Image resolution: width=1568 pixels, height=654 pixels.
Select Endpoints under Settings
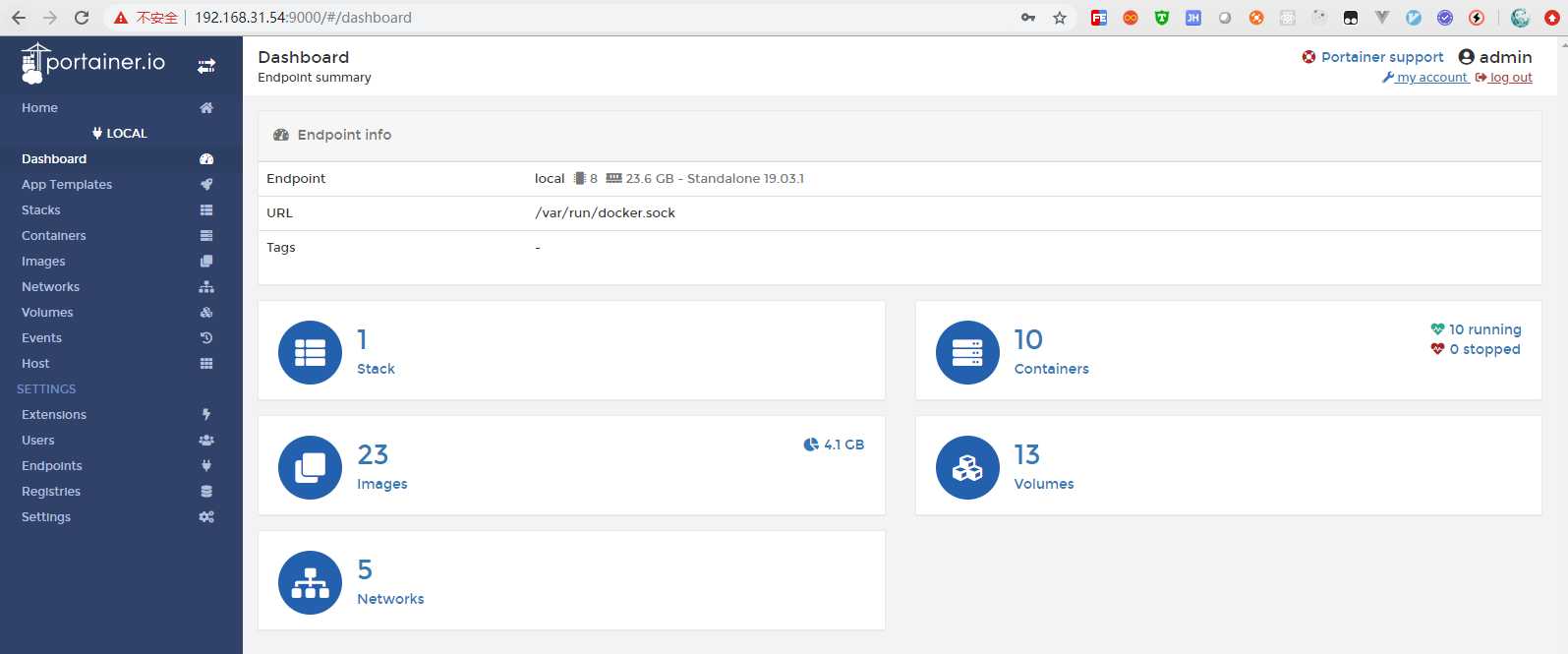tap(121, 466)
